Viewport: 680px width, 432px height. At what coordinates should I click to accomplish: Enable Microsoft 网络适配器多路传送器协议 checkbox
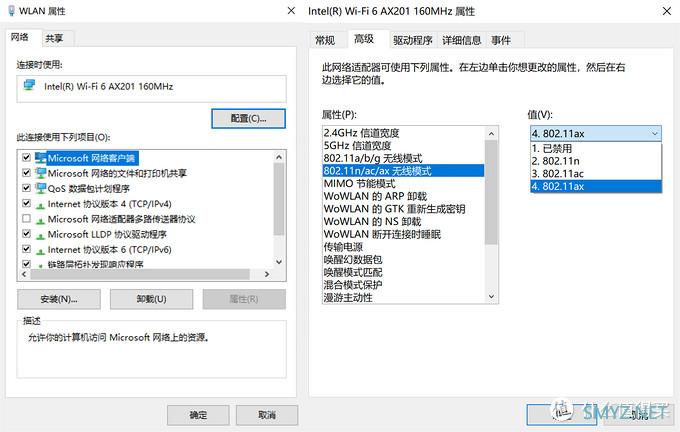point(26,219)
